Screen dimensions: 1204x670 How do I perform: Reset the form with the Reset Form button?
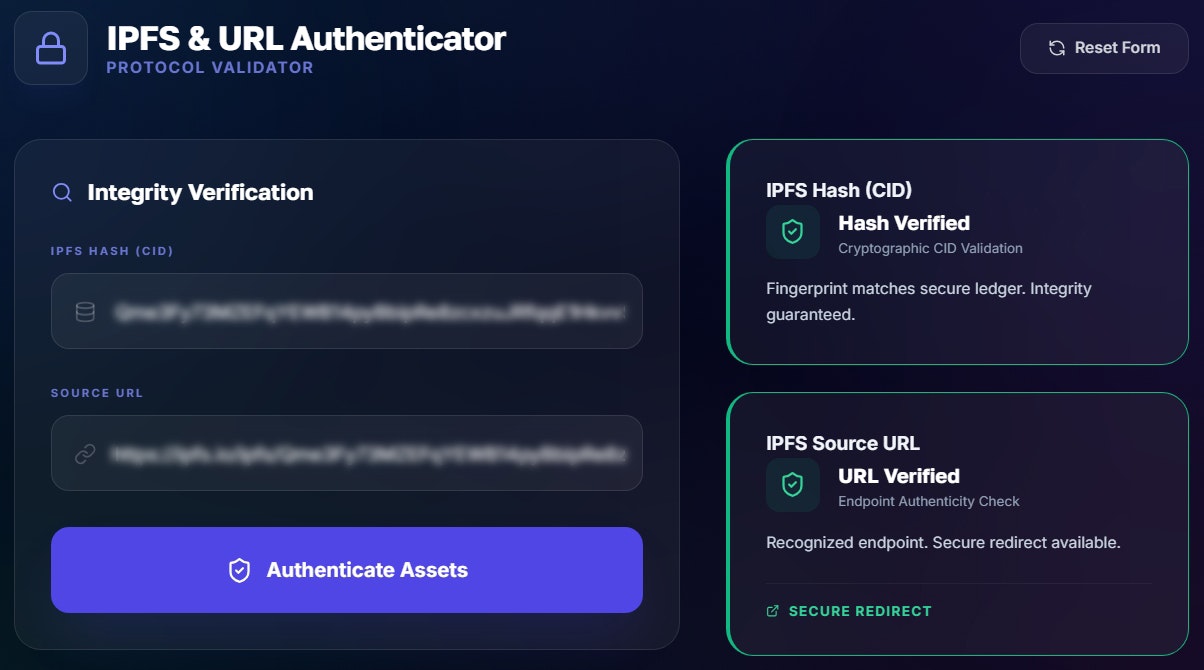(x=1104, y=48)
